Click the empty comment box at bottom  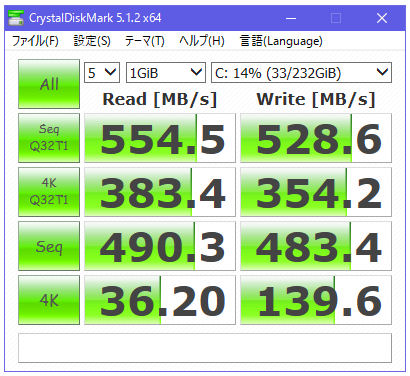click(x=205, y=348)
